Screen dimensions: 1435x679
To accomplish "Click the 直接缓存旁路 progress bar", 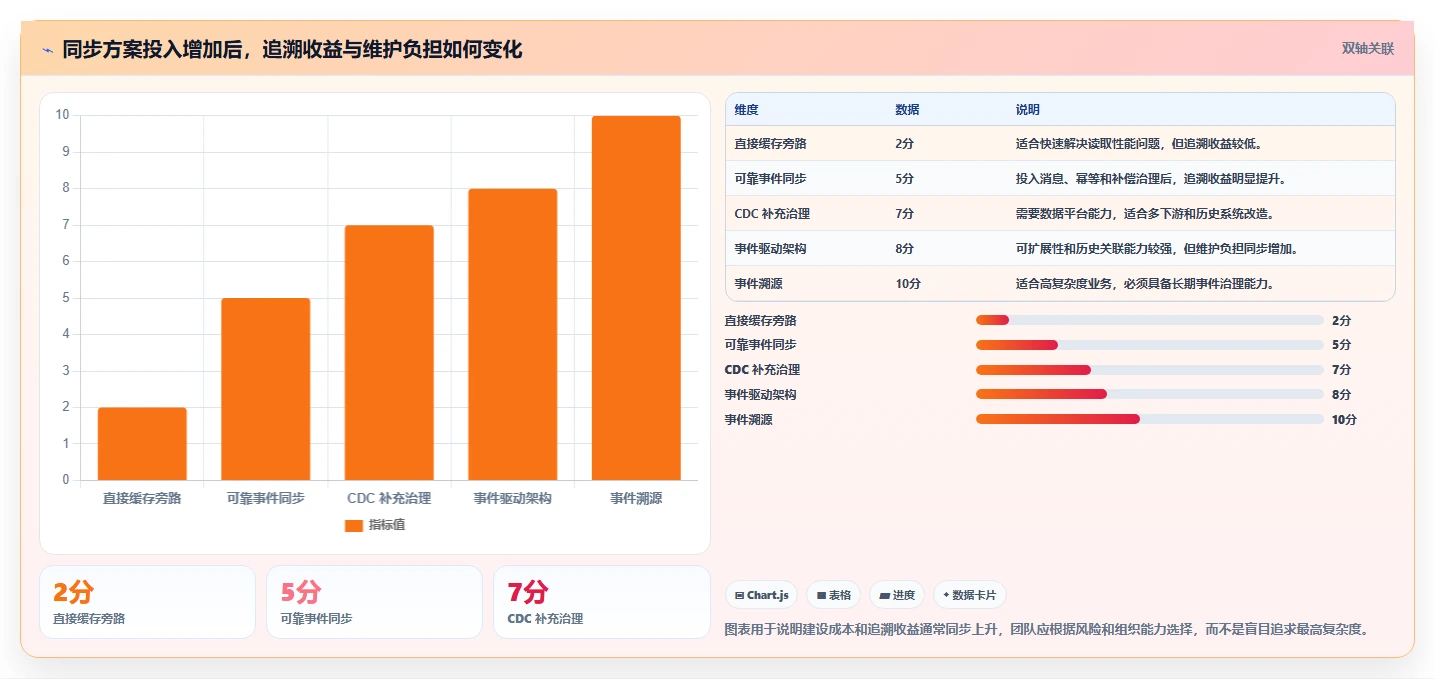I will point(1150,320).
